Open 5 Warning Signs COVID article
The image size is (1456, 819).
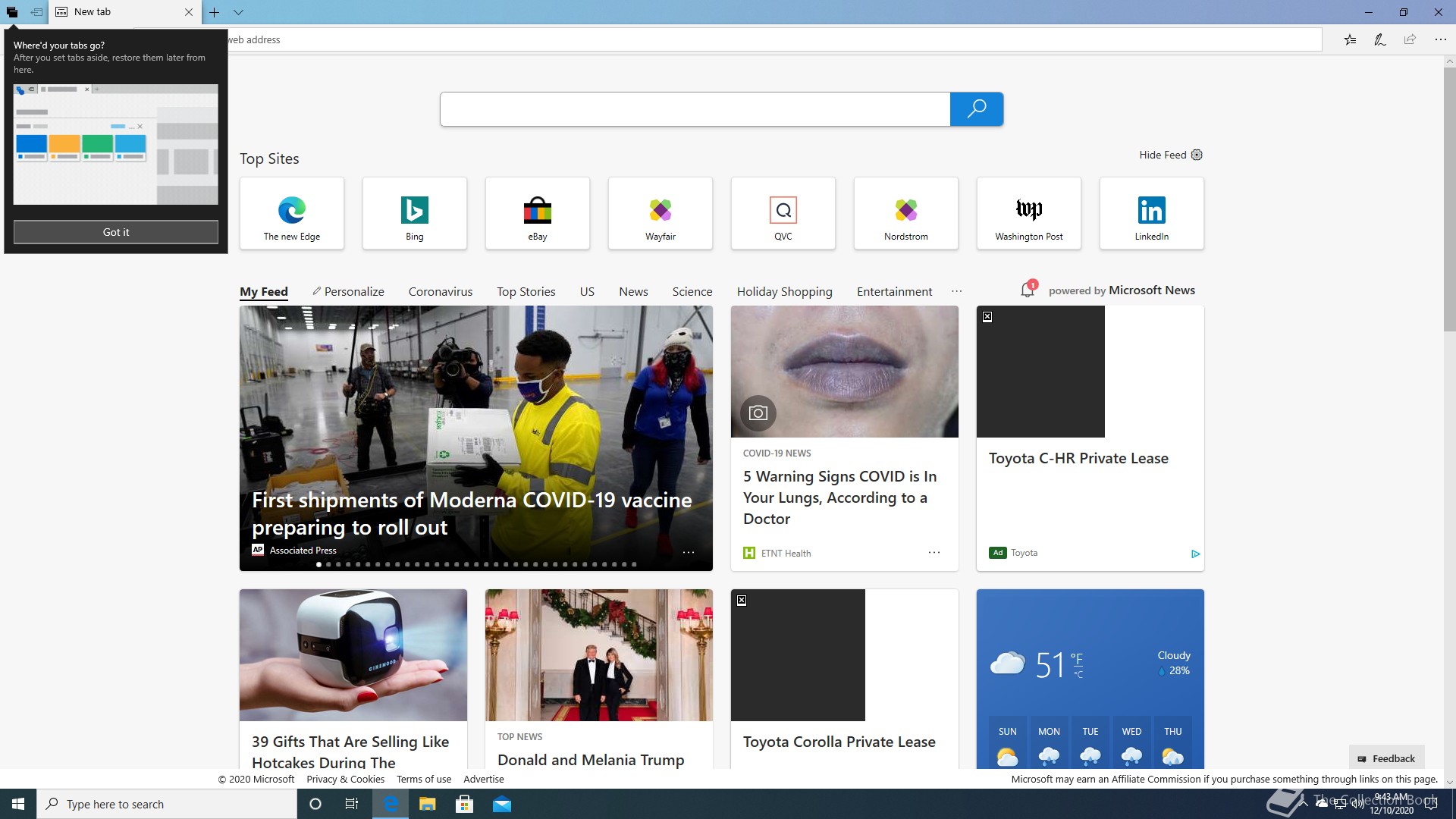(x=839, y=497)
